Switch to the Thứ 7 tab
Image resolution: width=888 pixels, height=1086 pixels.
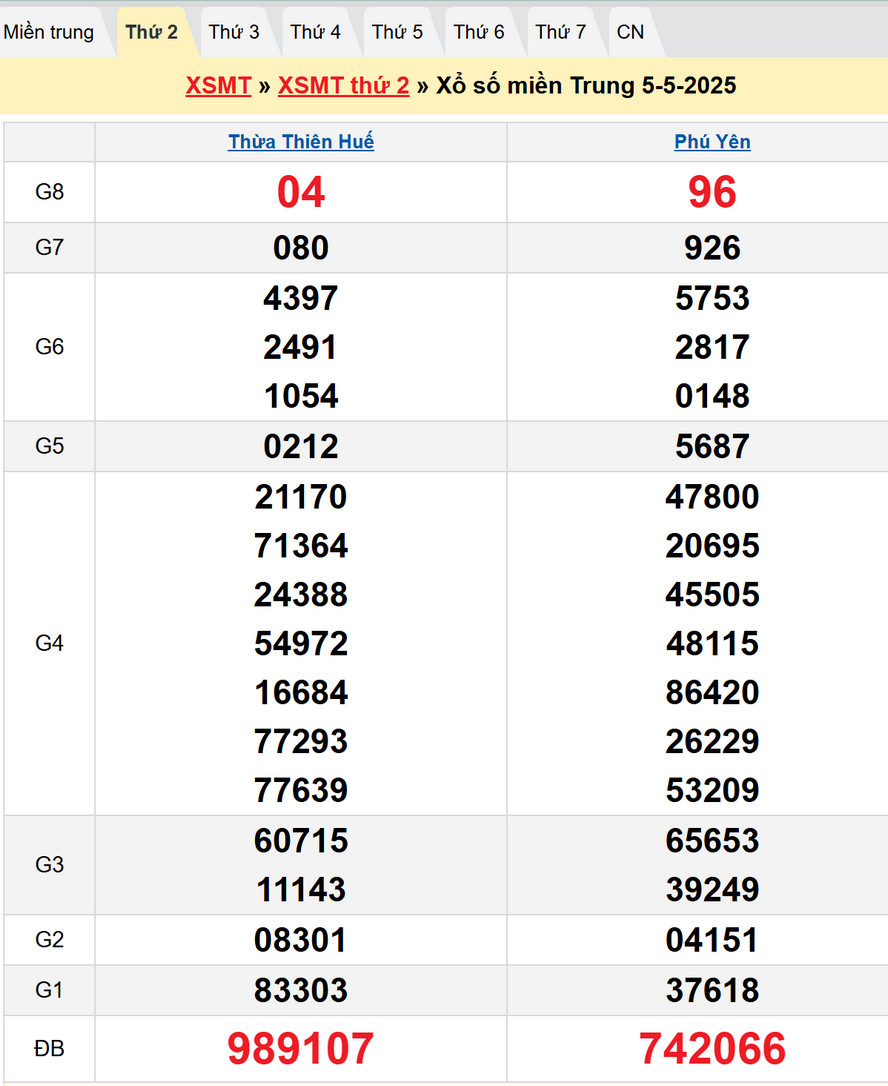pyautogui.click(x=561, y=32)
